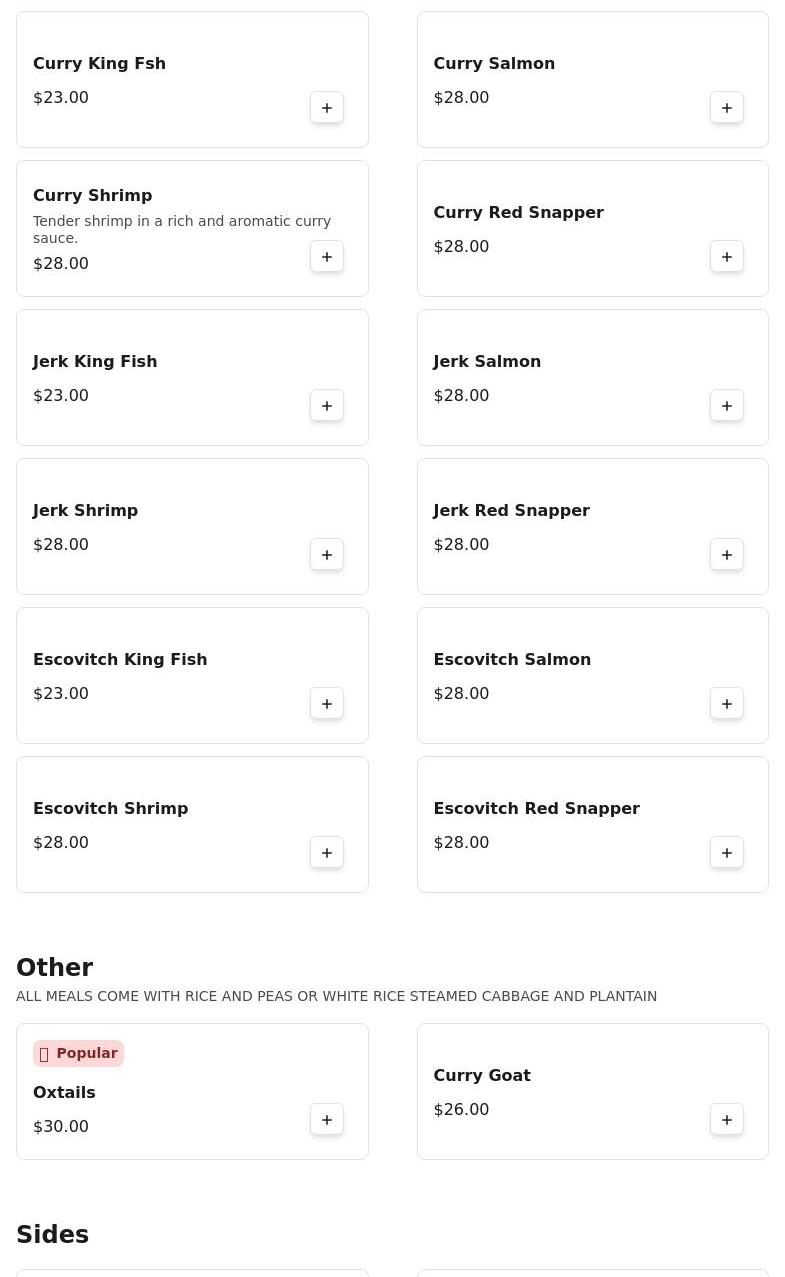This screenshot has width=785, height=1277.
Task: Add Jerk Red Snapper to order
Action: 727,555
